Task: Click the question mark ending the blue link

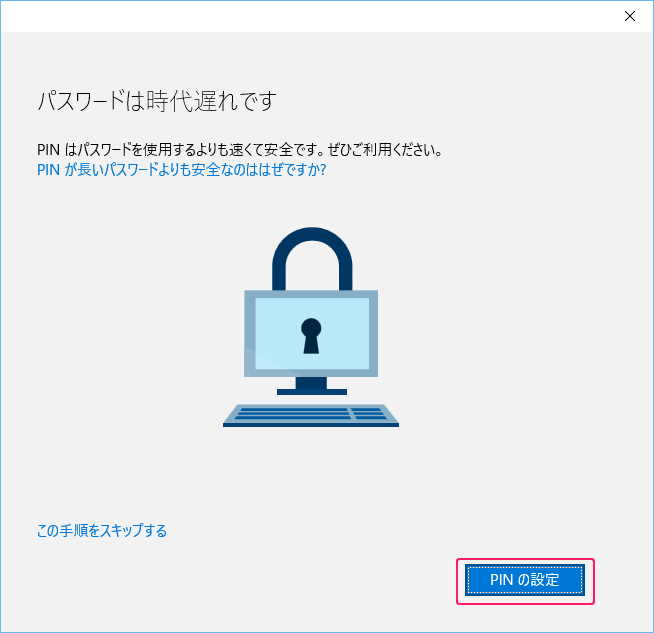Action: [322, 170]
